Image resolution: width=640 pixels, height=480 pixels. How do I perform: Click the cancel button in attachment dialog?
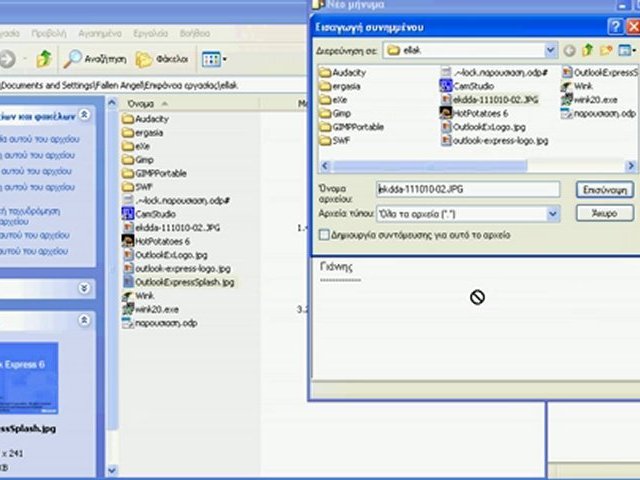(604, 213)
